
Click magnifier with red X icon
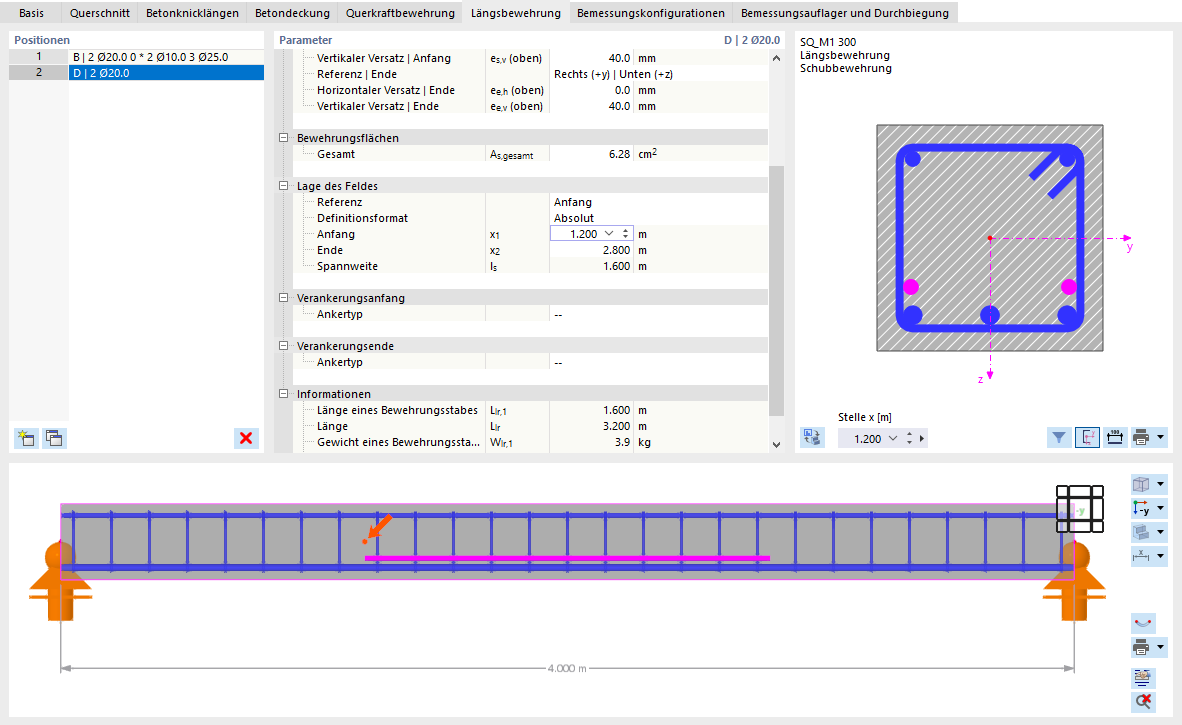point(1144,702)
